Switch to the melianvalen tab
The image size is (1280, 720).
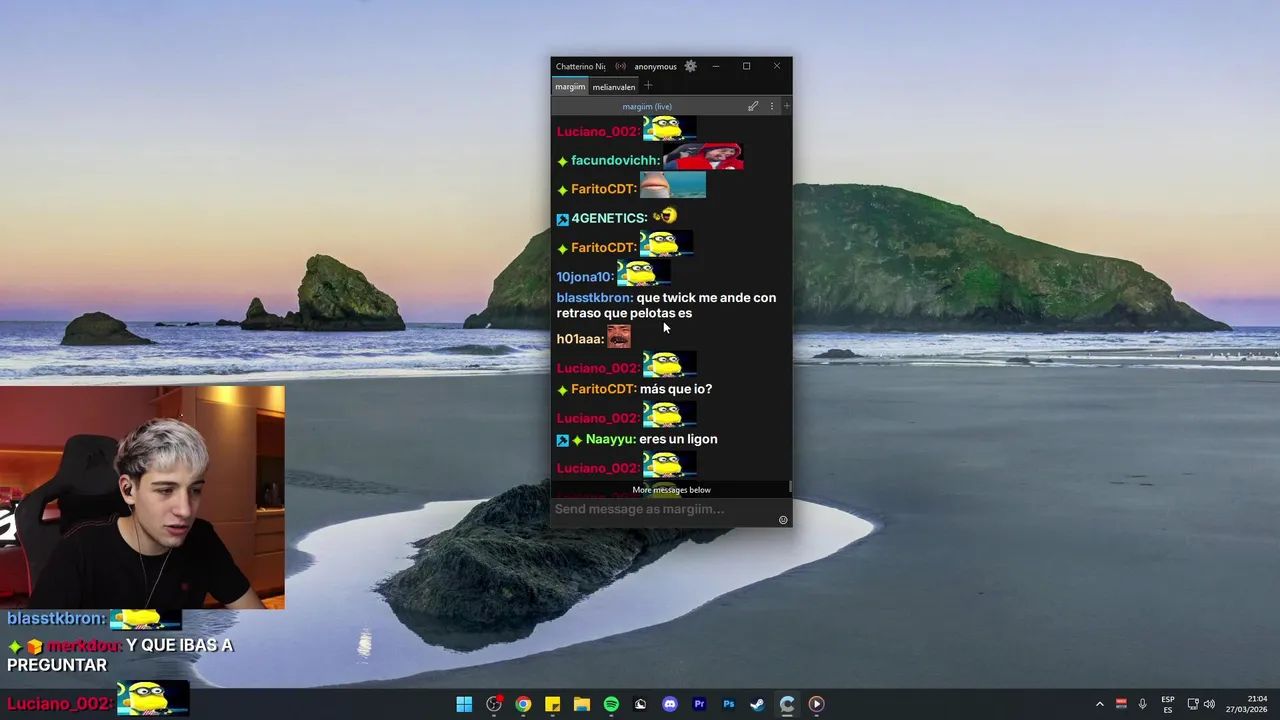point(613,87)
